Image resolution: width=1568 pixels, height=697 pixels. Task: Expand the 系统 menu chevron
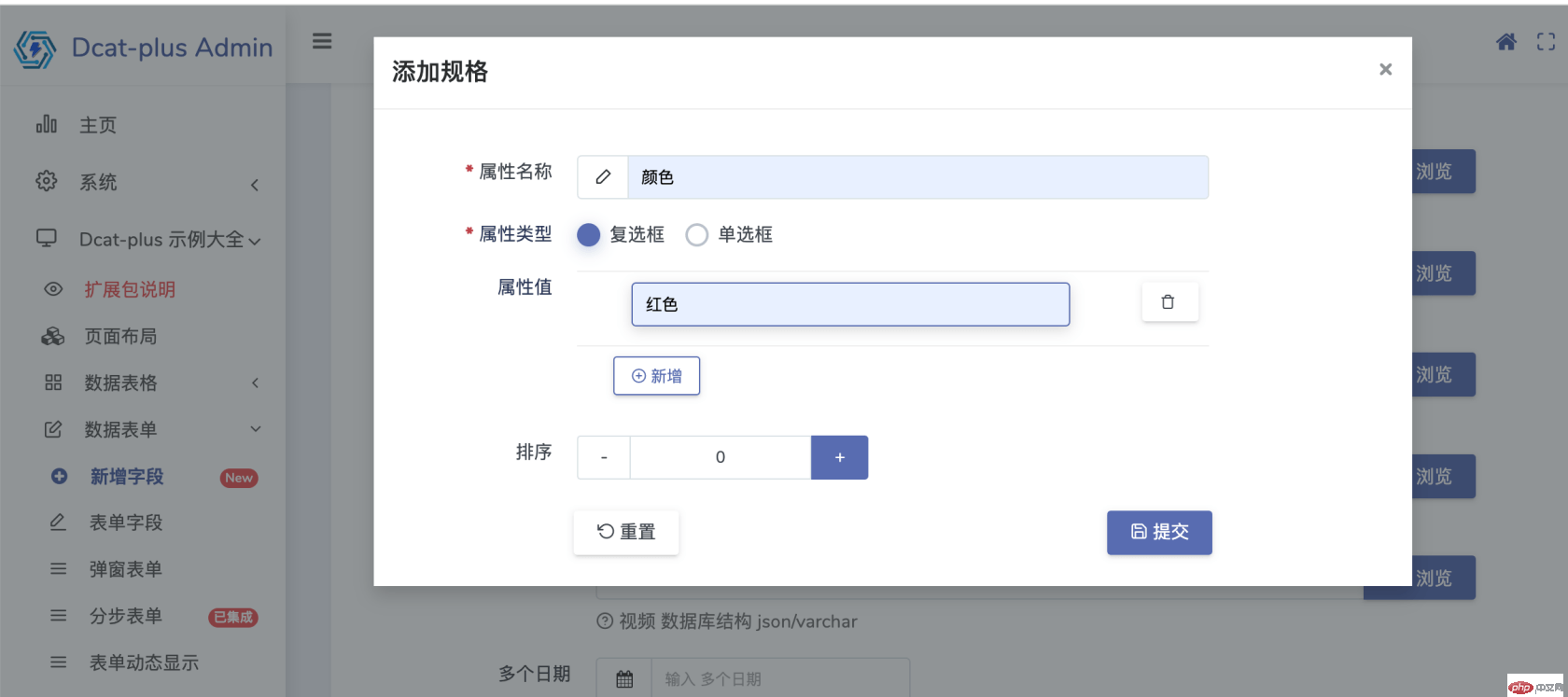point(255,185)
